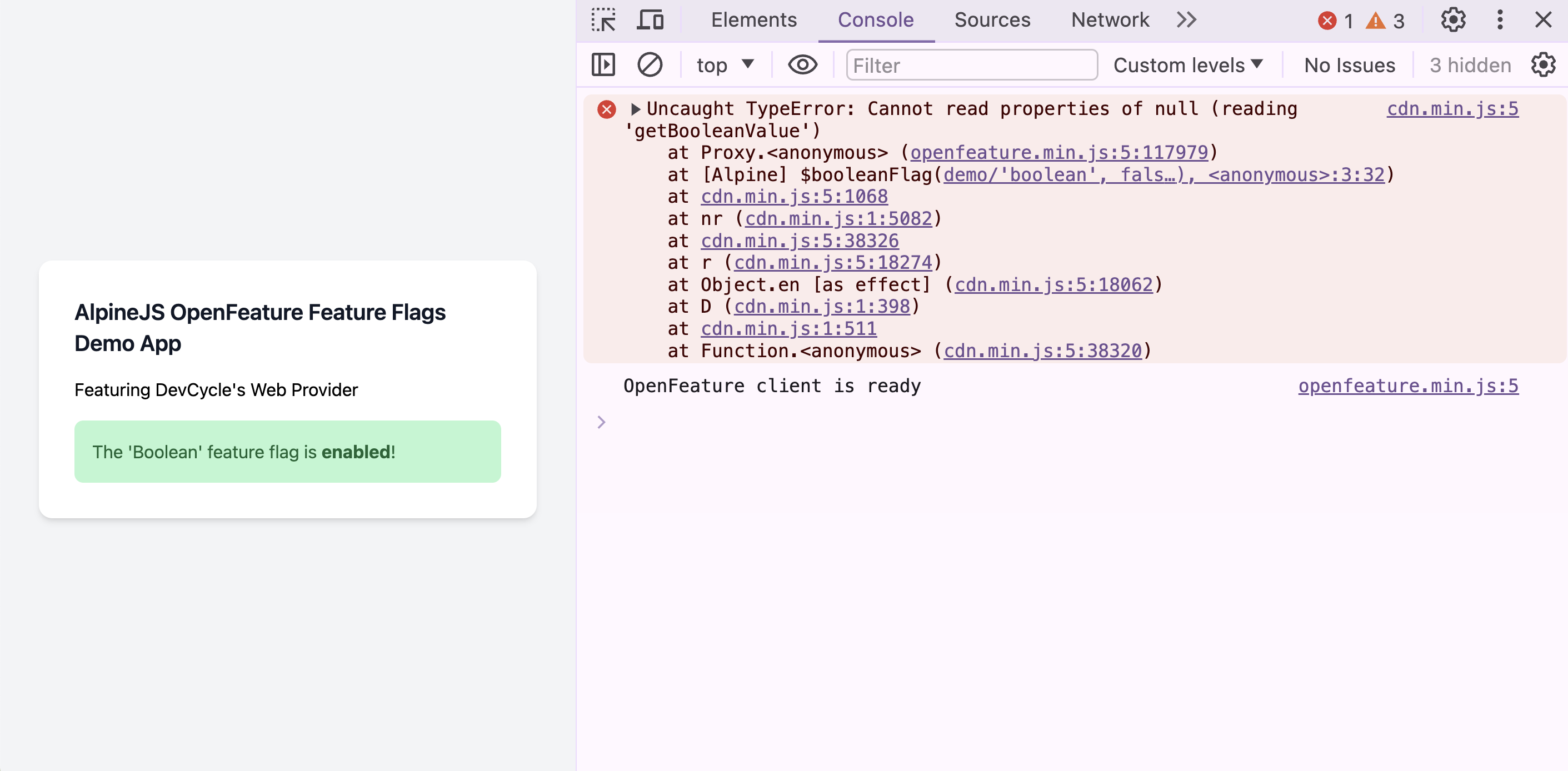Viewport: 1568px width, 771px height.
Task: Collapse the Uncaught TypeError stack trace
Action: (x=636, y=109)
